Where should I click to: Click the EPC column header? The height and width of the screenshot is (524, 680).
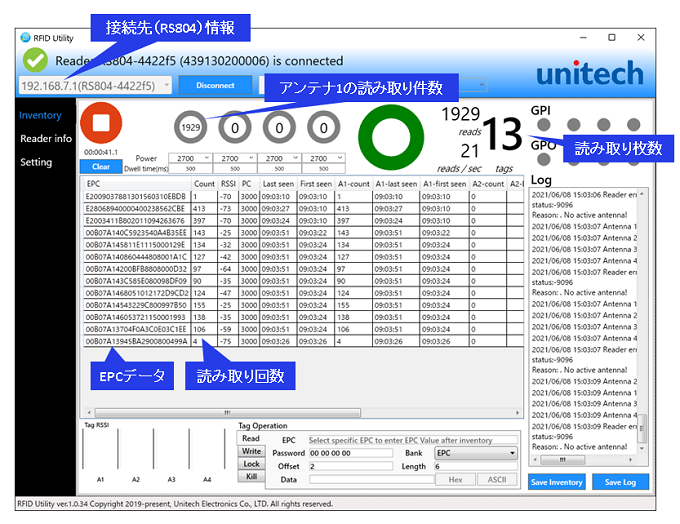(137, 184)
